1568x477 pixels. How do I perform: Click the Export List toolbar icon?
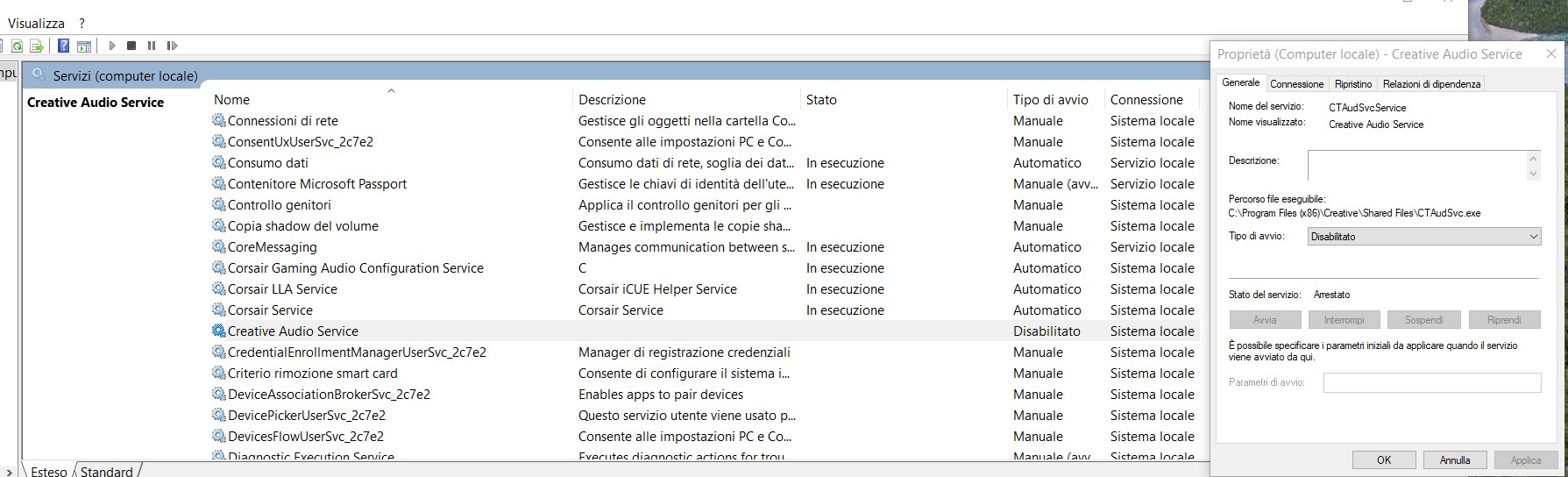click(37, 46)
